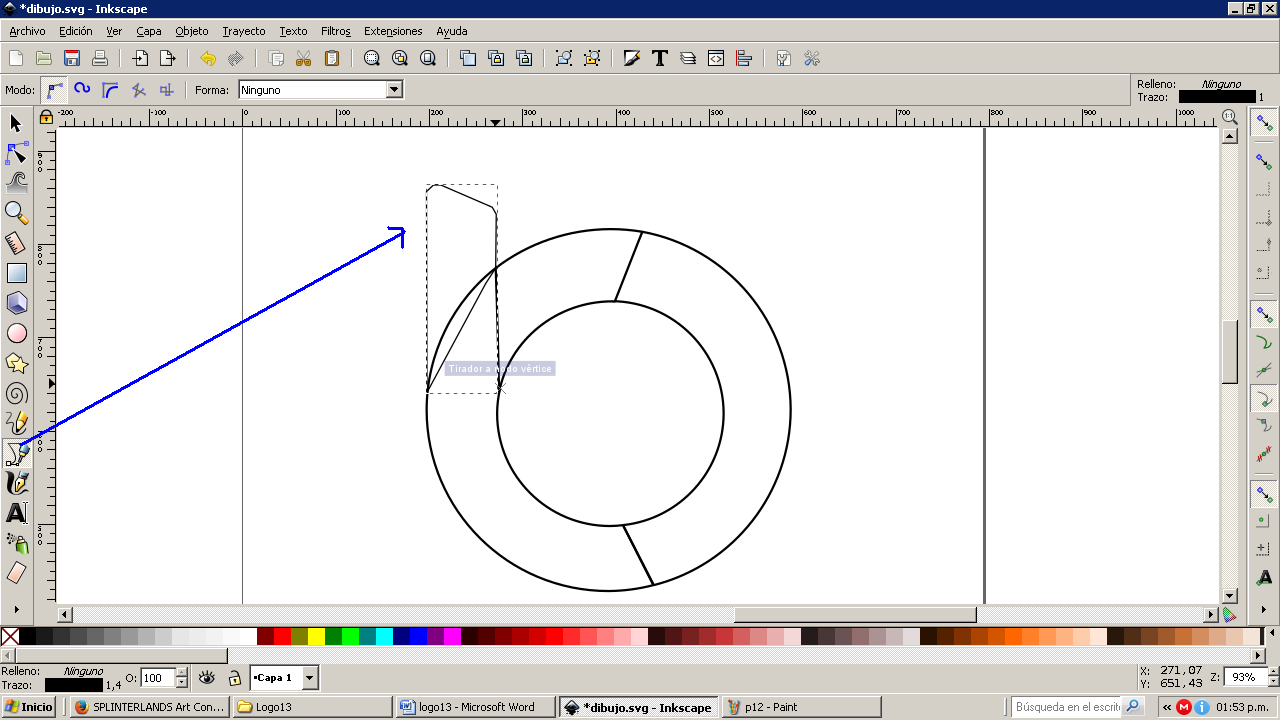Image resolution: width=1280 pixels, height=720 pixels.
Task: Open the Capa menu
Action: pos(149,31)
